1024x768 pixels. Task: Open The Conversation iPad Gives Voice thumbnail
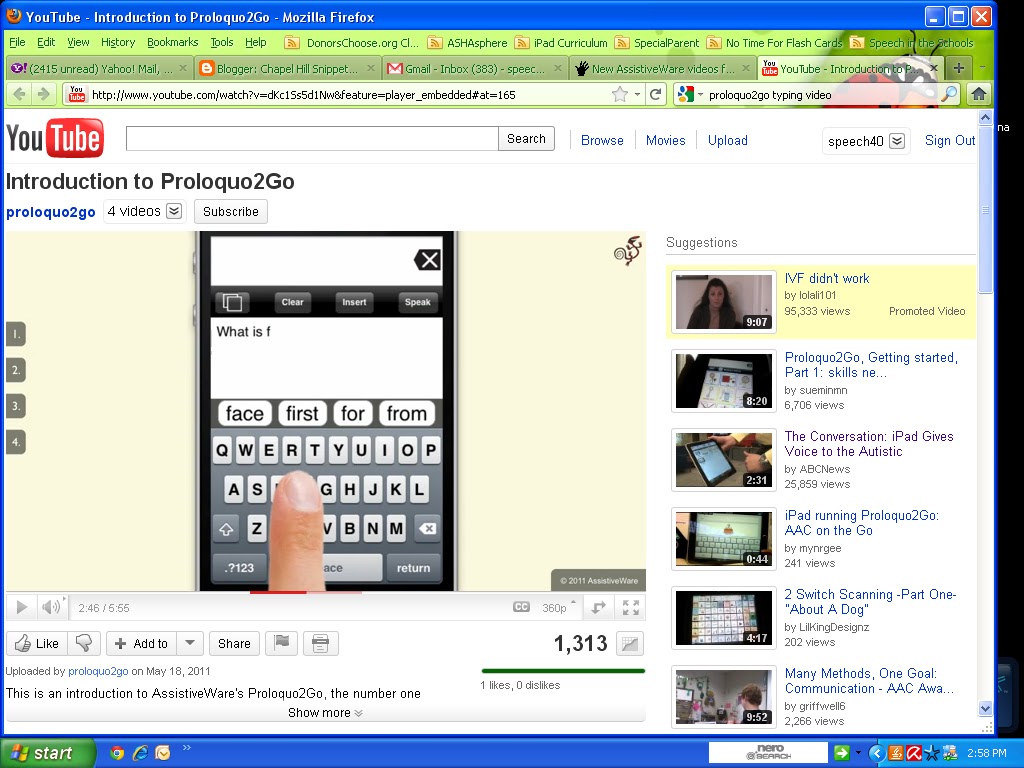click(x=724, y=460)
